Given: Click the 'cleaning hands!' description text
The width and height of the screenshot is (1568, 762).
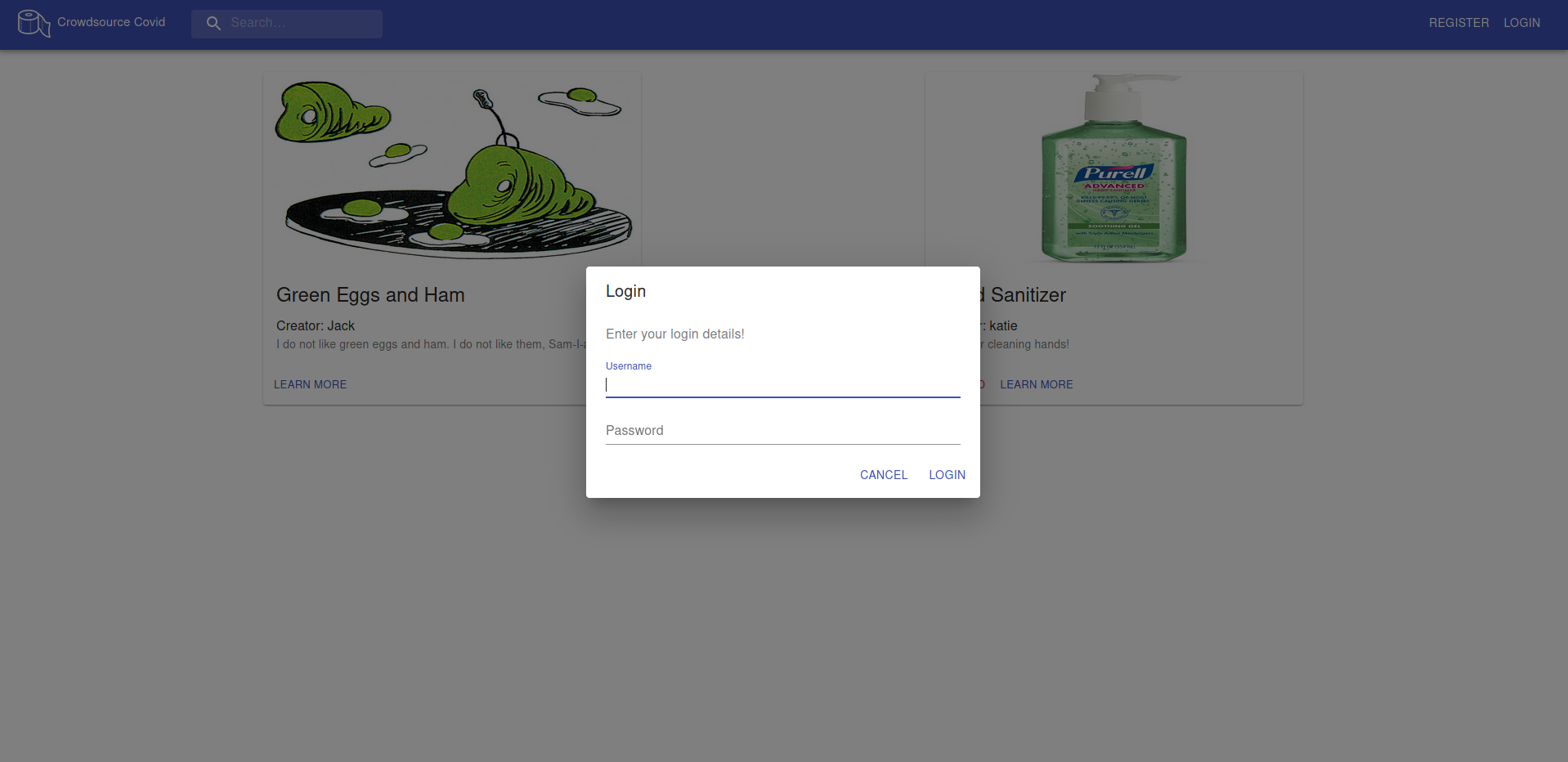Looking at the screenshot, I should pyautogui.click(x=1025, y=344).
